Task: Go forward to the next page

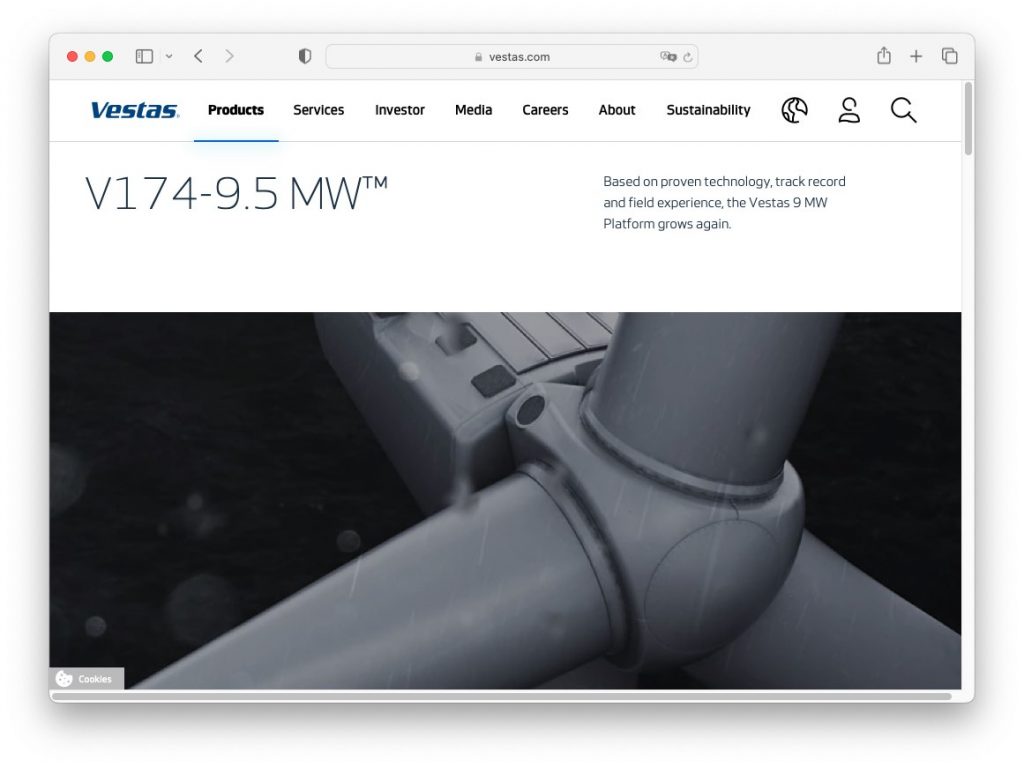Action: coord(229,56)
